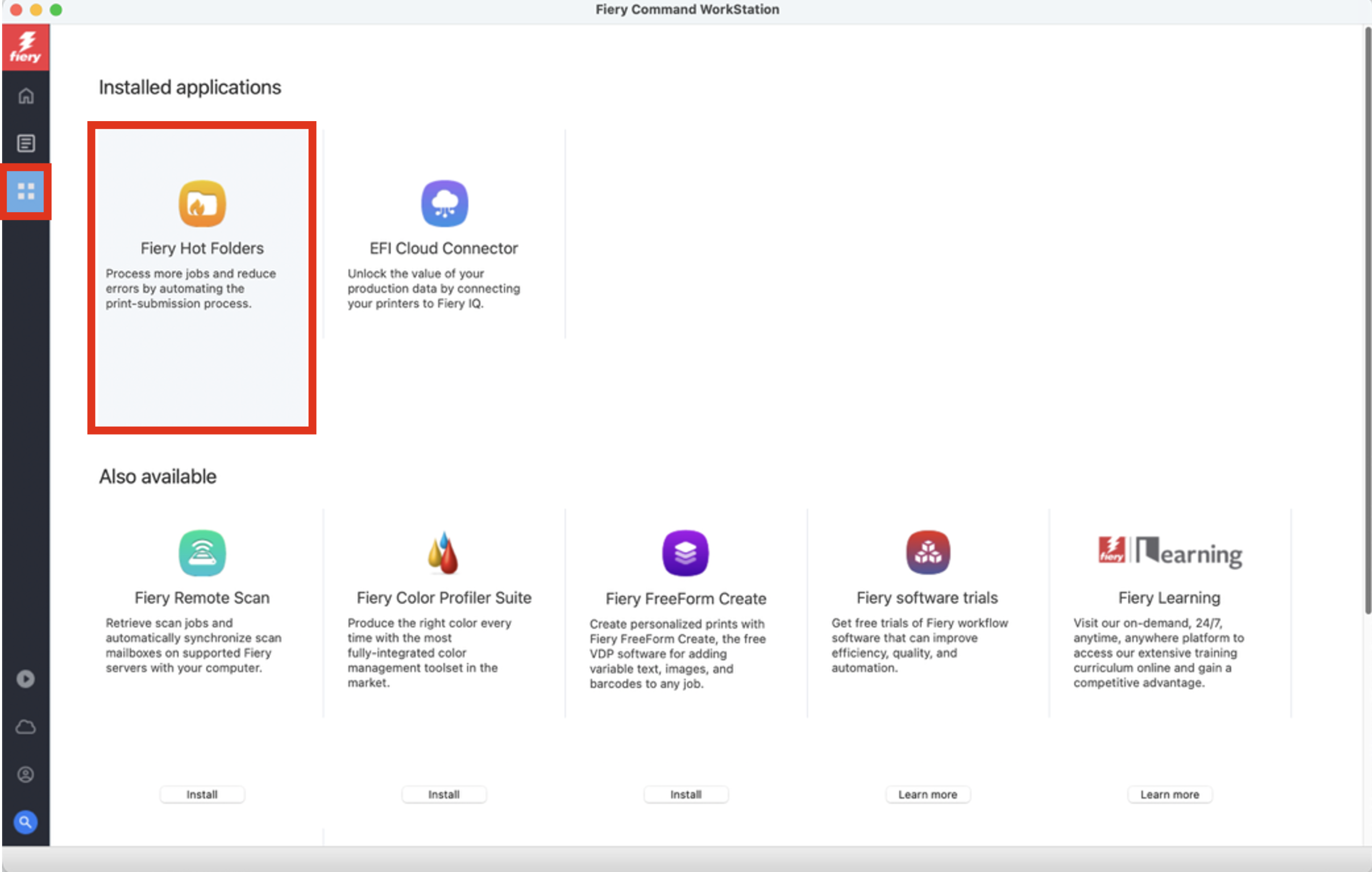Click the software trials description text
This screenshot has width=1372, height=872.
920,645
